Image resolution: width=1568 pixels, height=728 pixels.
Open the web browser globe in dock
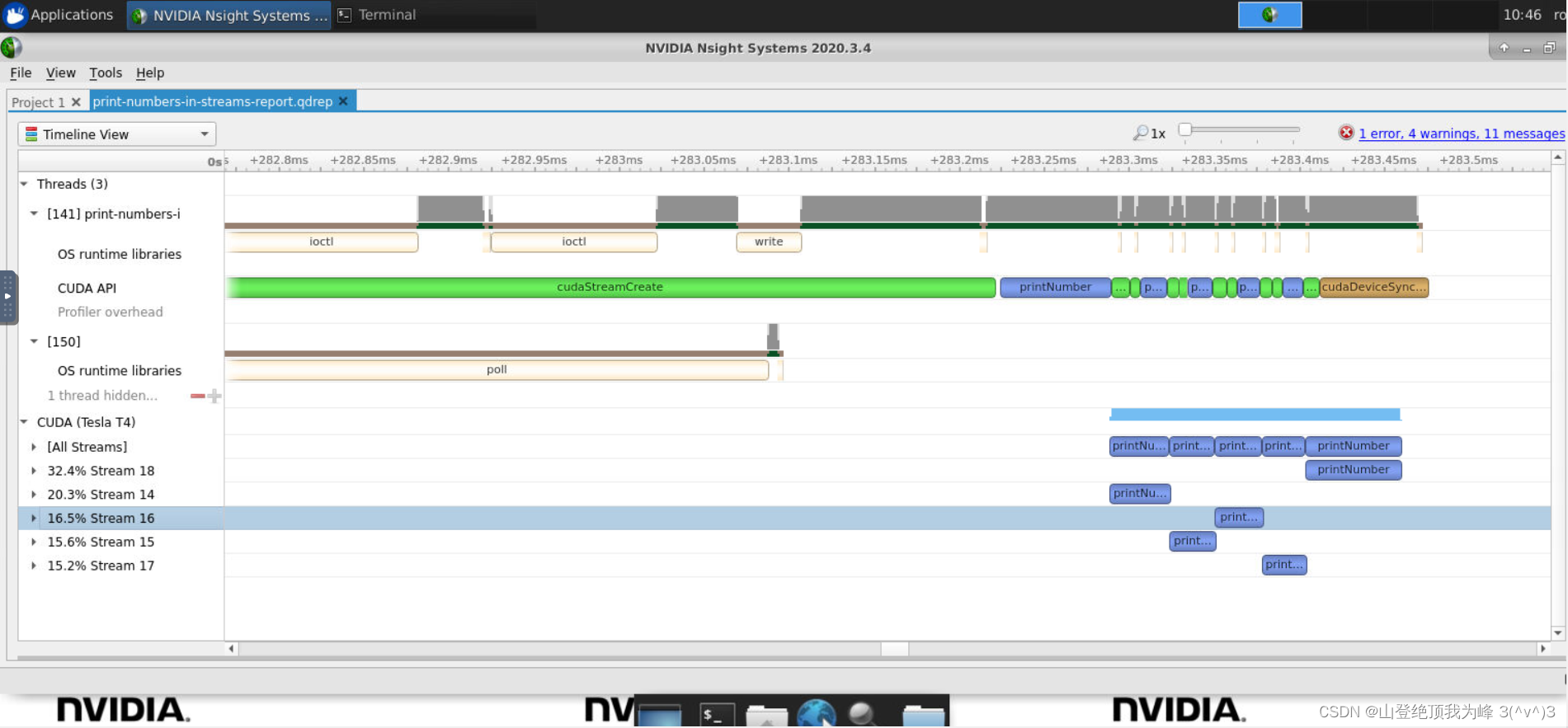pyautogui.click(x=816, y=714)
